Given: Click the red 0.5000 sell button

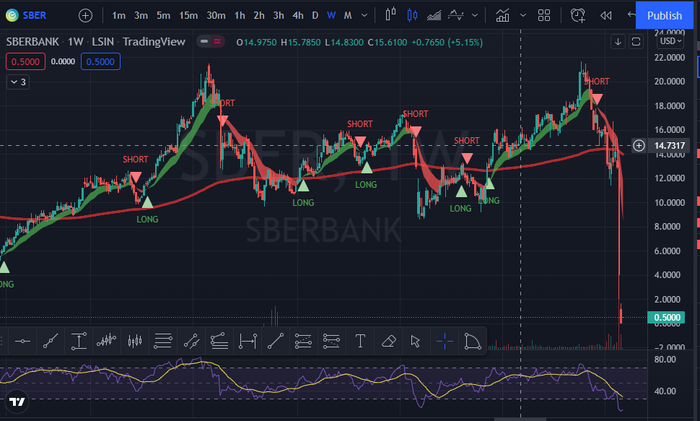Looking at the screenshot, I should point(25,62).
